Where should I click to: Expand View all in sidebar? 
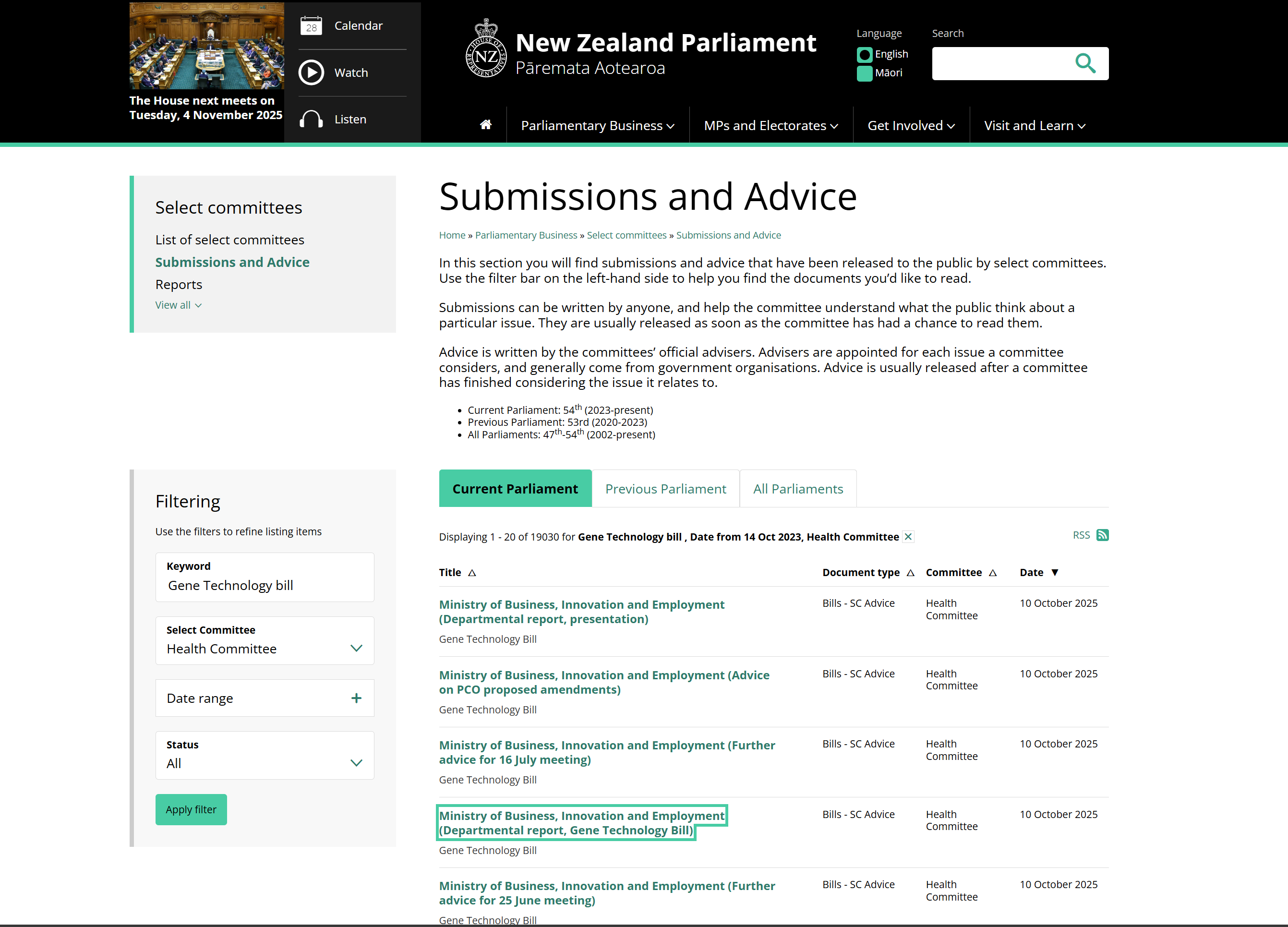click(178, 305)
